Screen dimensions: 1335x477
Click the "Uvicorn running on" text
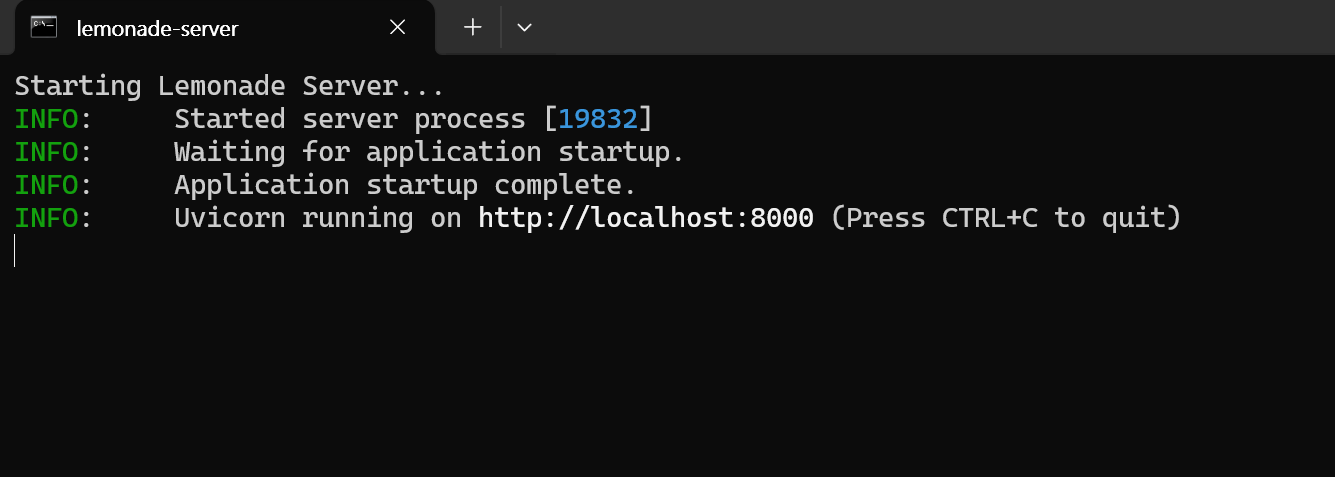point(317,218)
